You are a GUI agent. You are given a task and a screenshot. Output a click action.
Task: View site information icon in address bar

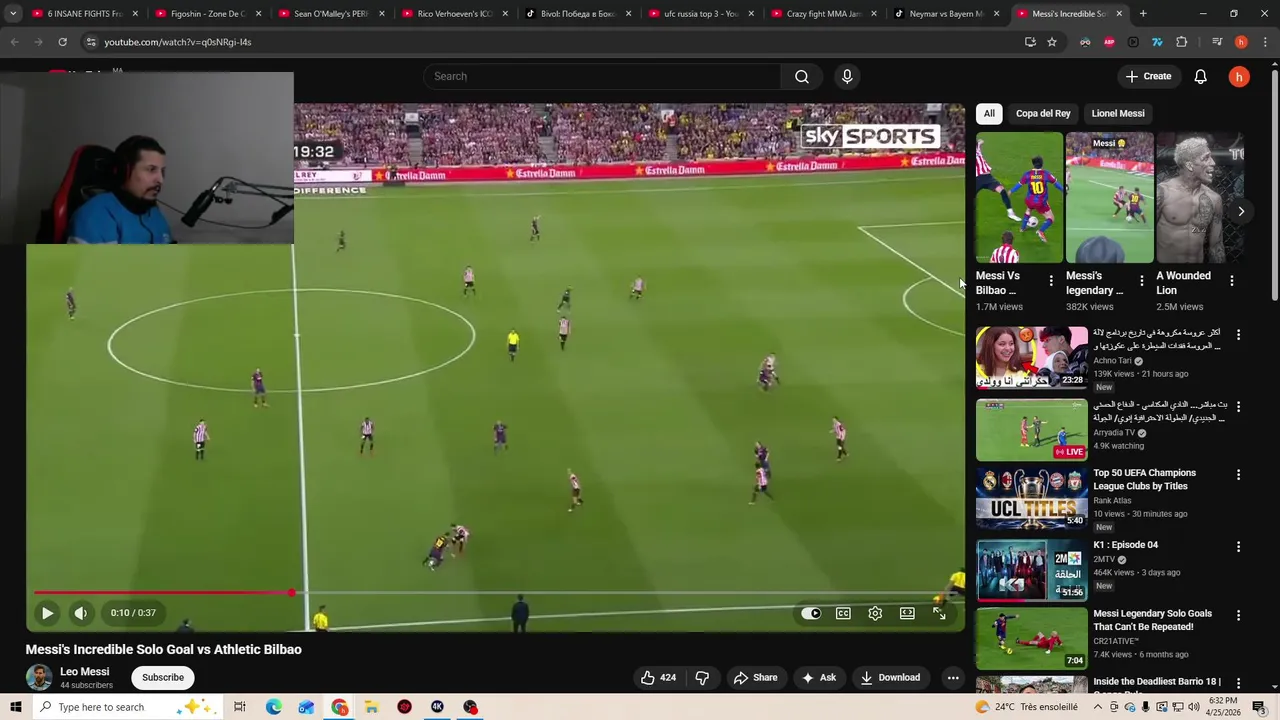click(x=90, y=42)
